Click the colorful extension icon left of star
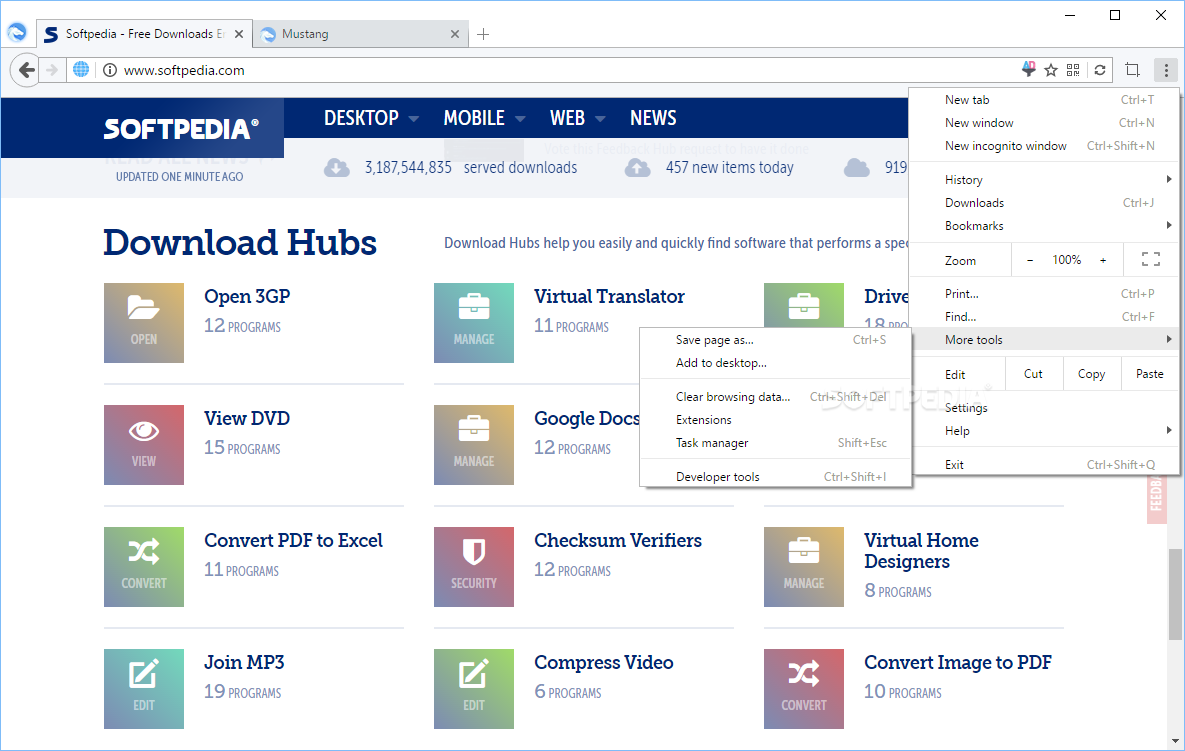The image size is (1185, 751). click(x=1029, y=69)
